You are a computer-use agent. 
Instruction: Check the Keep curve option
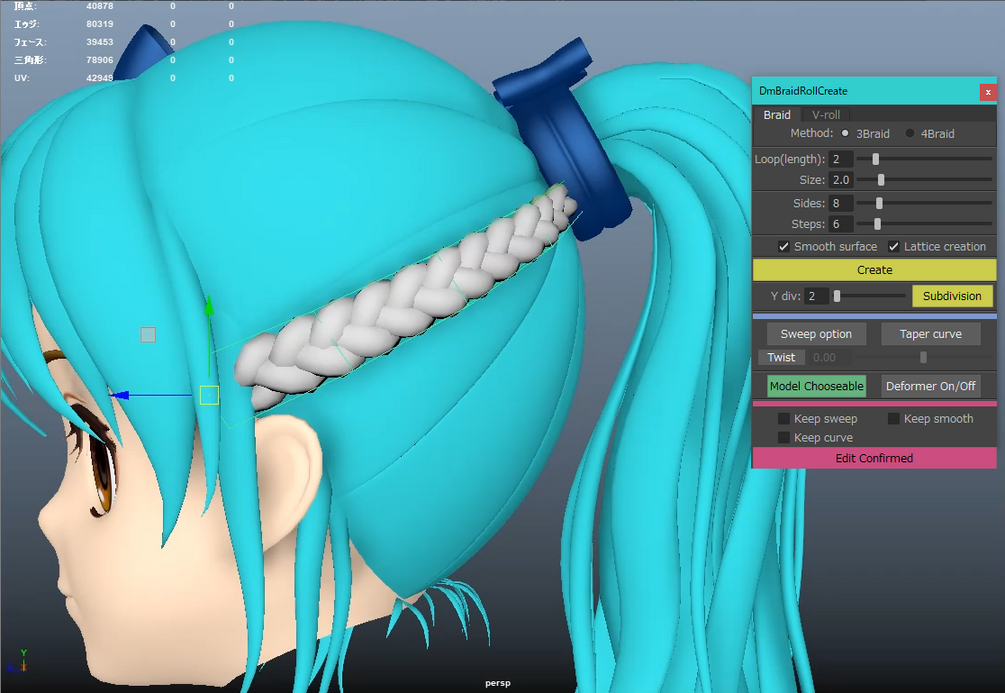[x=783, y=438]
